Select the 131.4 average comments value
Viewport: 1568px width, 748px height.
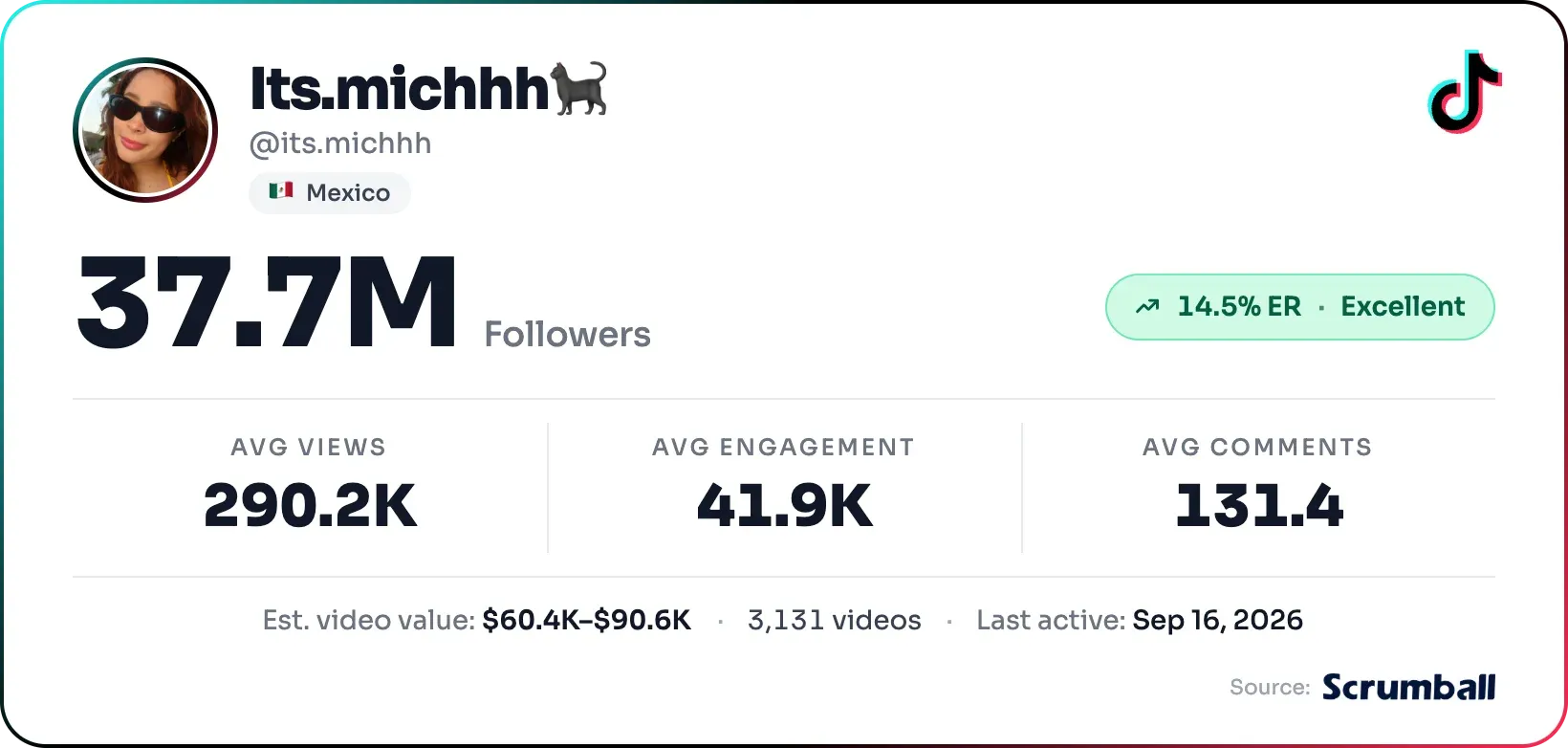[1259, 505]
